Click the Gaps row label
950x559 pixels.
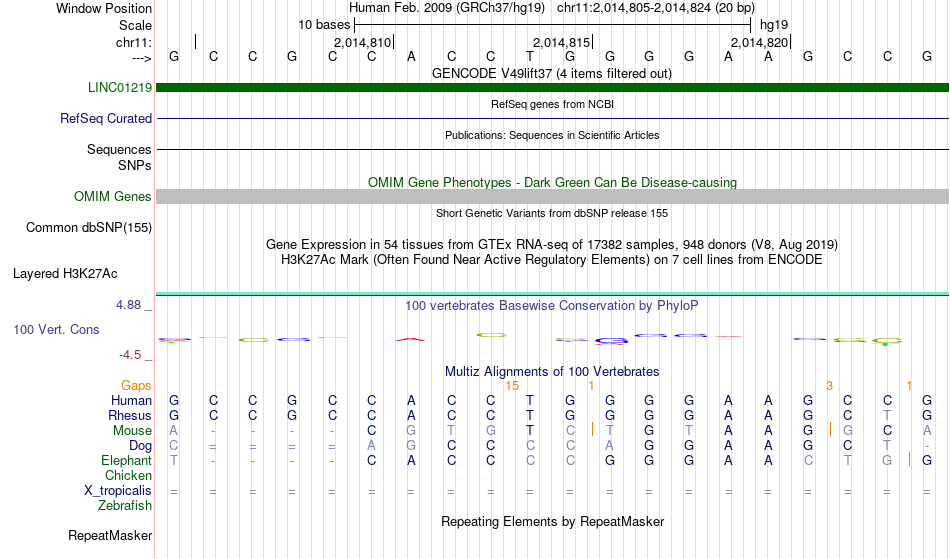pos(136,386)
